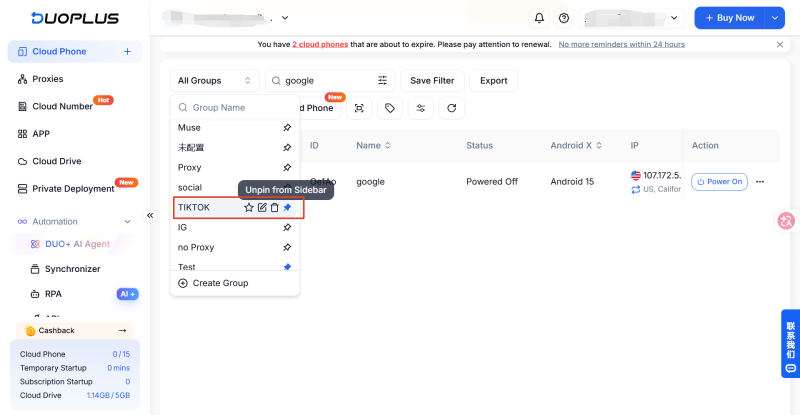Click the Export button

(x=493, y=81)
